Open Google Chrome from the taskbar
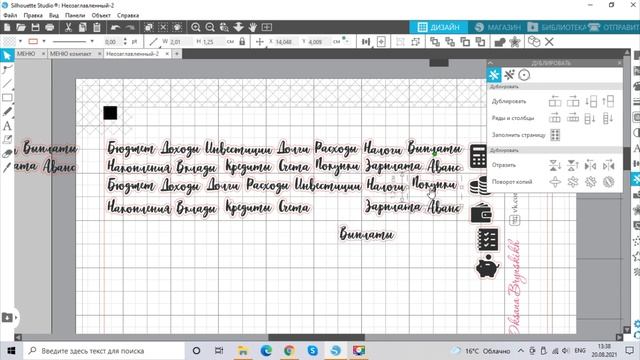 pos(289,351)
